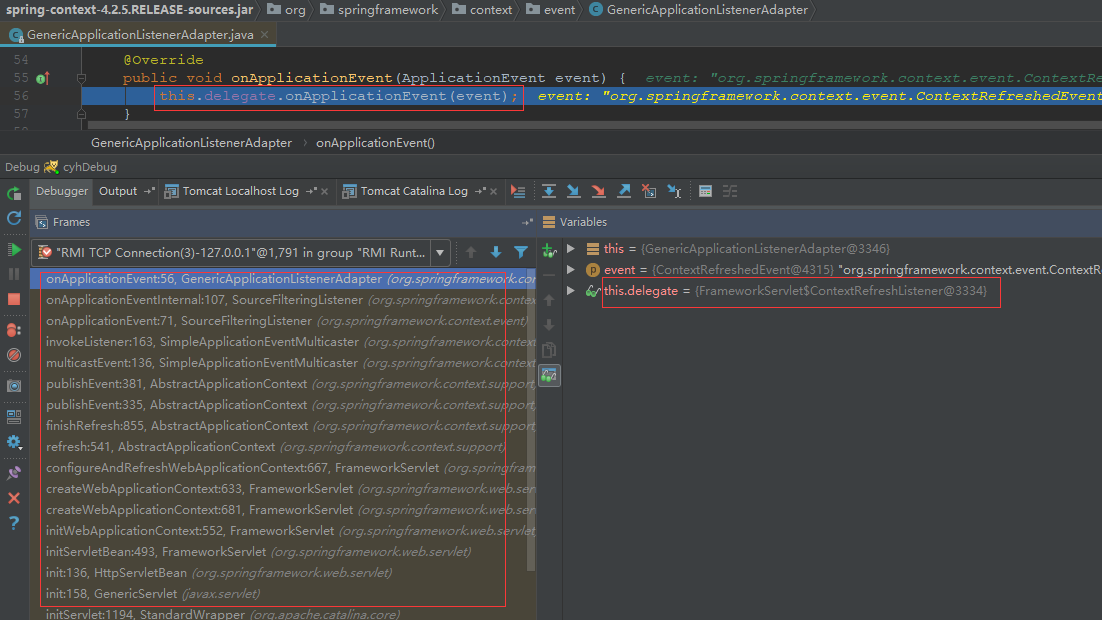The height and width of the screenshot is (620, 1102).
Task: Click Step Out icon
Action: (624, 191)
